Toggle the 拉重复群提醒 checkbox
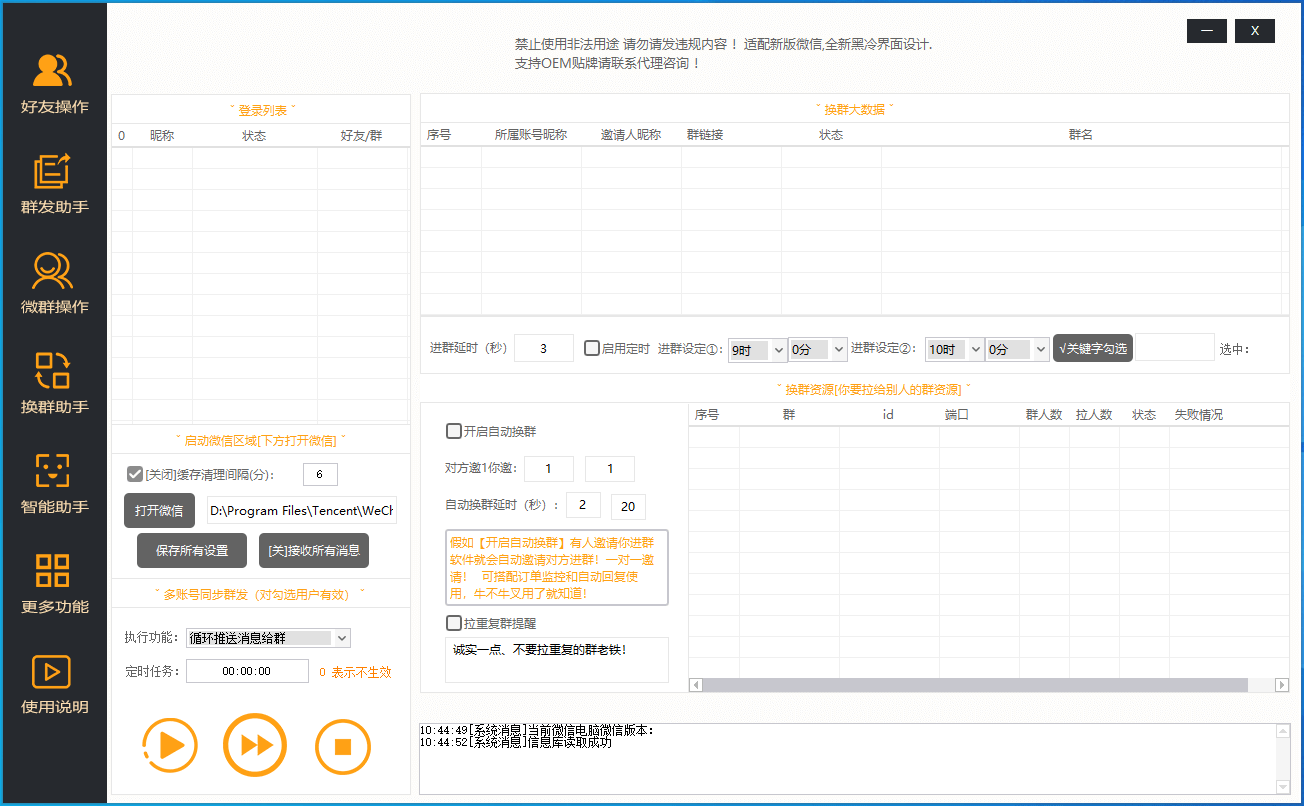1304x806 pixels. tap(454, 624)
